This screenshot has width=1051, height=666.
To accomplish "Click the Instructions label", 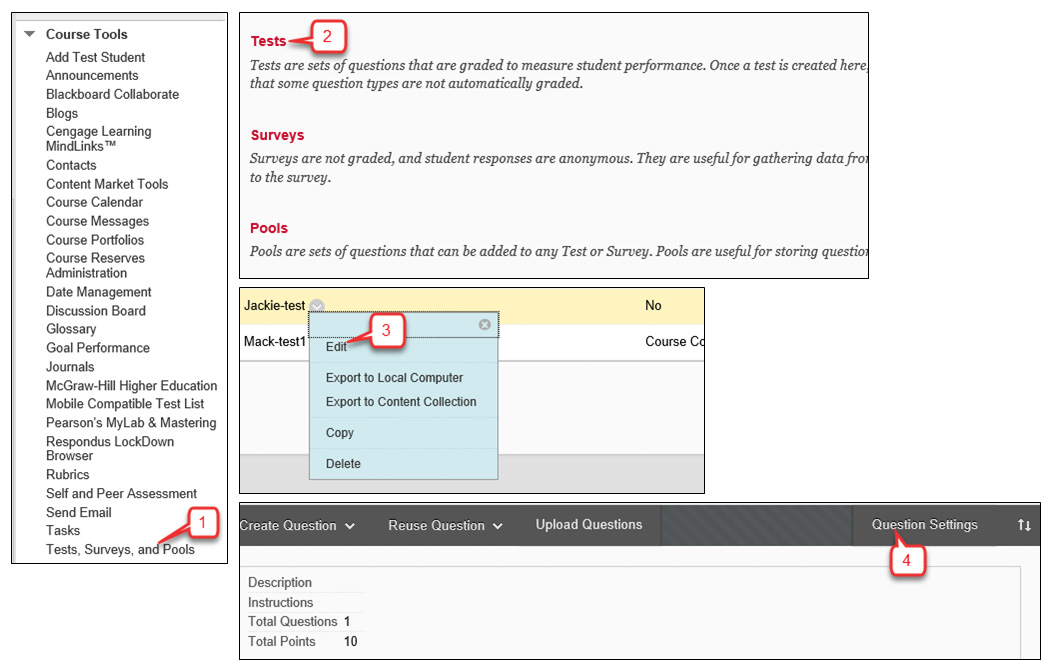I will pyautogui.click(x=280, y=602).
